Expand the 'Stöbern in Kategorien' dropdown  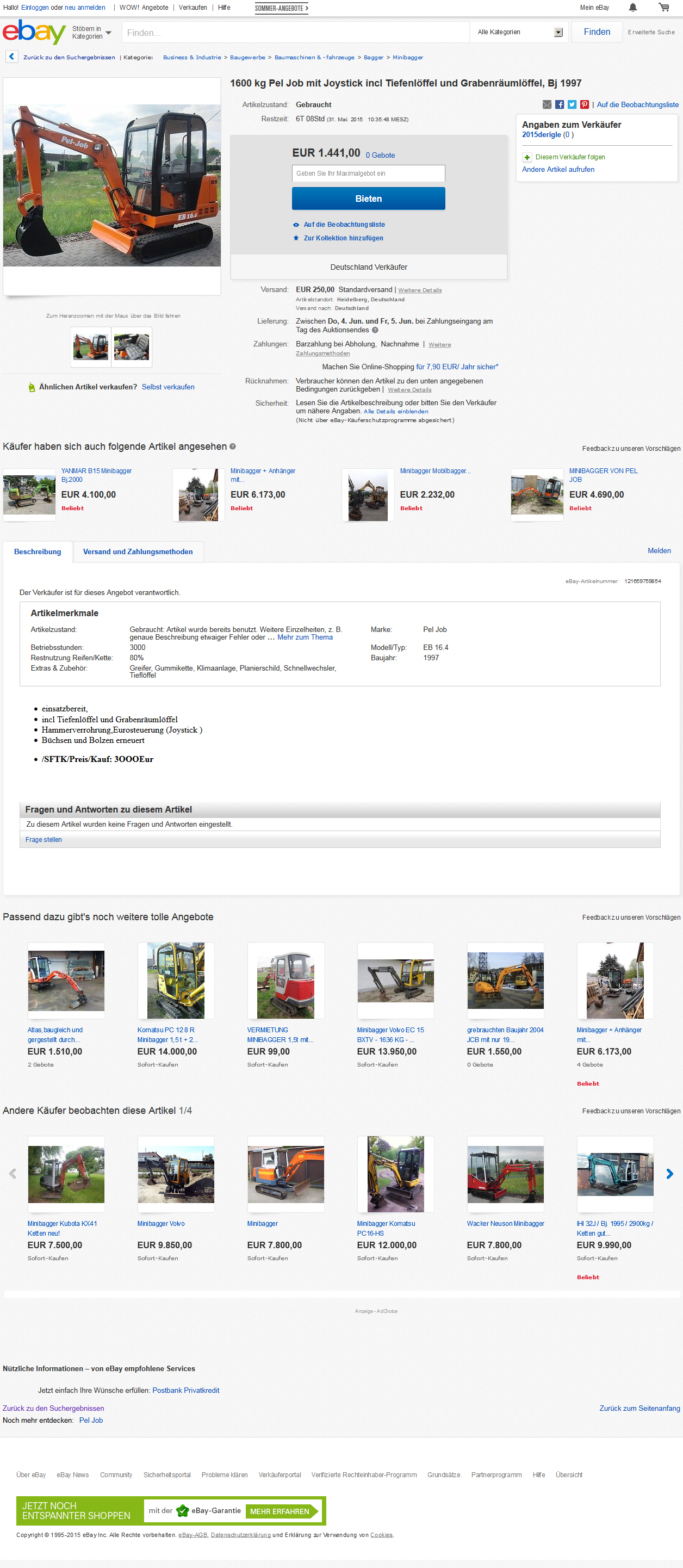92,33
